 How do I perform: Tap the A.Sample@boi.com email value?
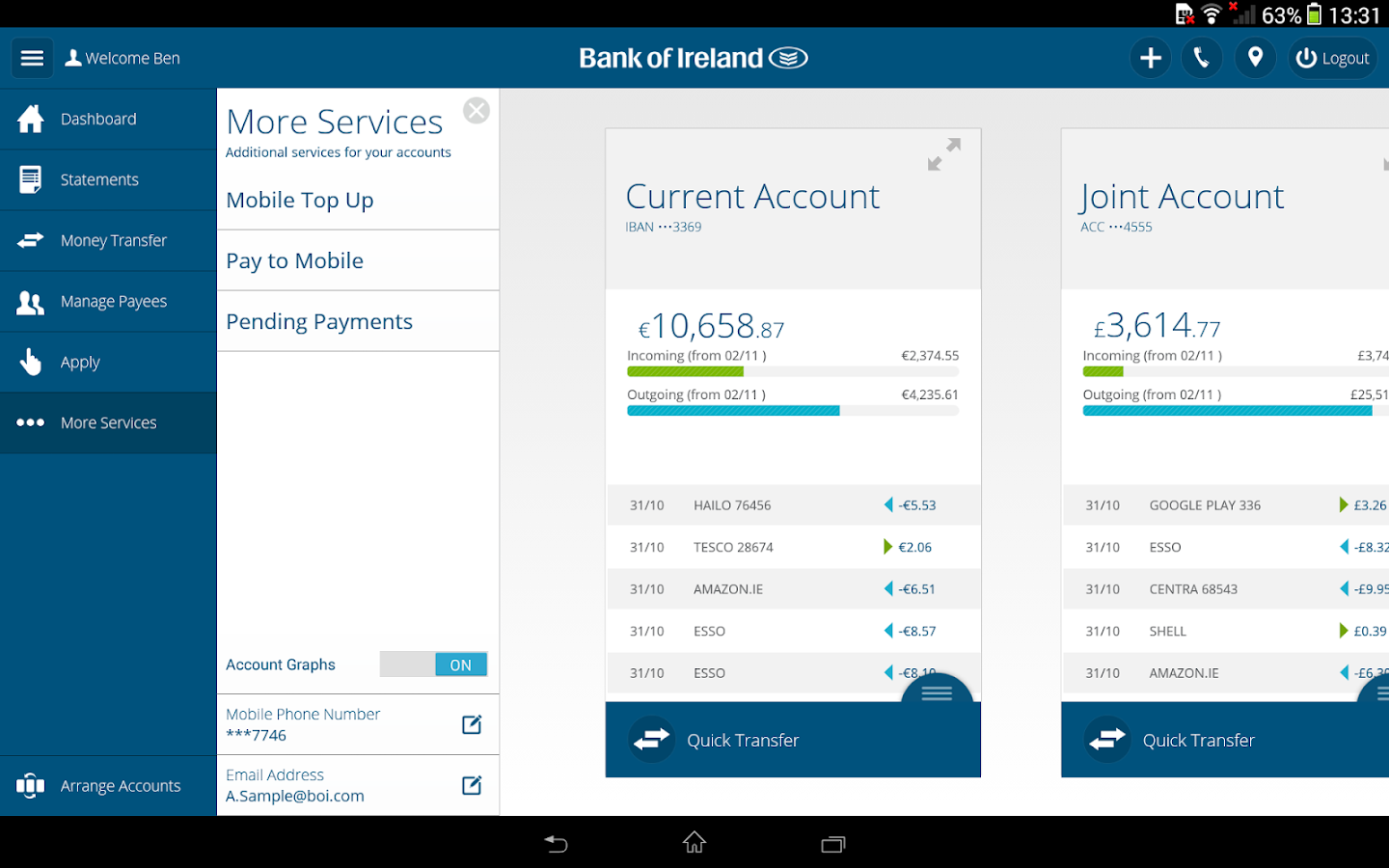click(x=295, y=796)
